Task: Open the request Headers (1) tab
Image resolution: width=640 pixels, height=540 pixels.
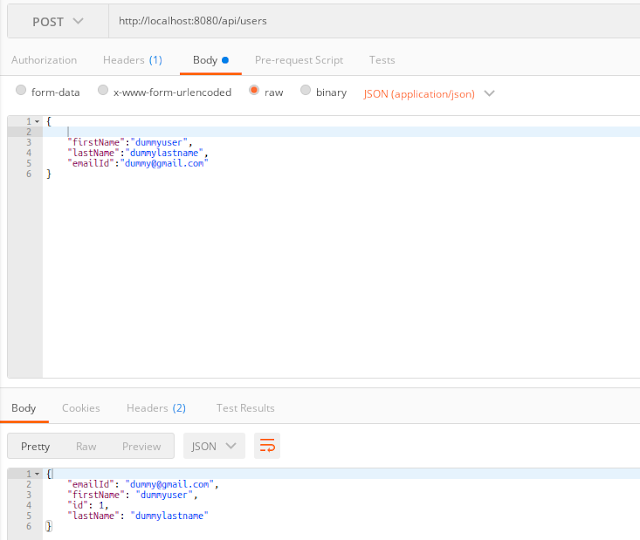Action: tap(133, 60)
